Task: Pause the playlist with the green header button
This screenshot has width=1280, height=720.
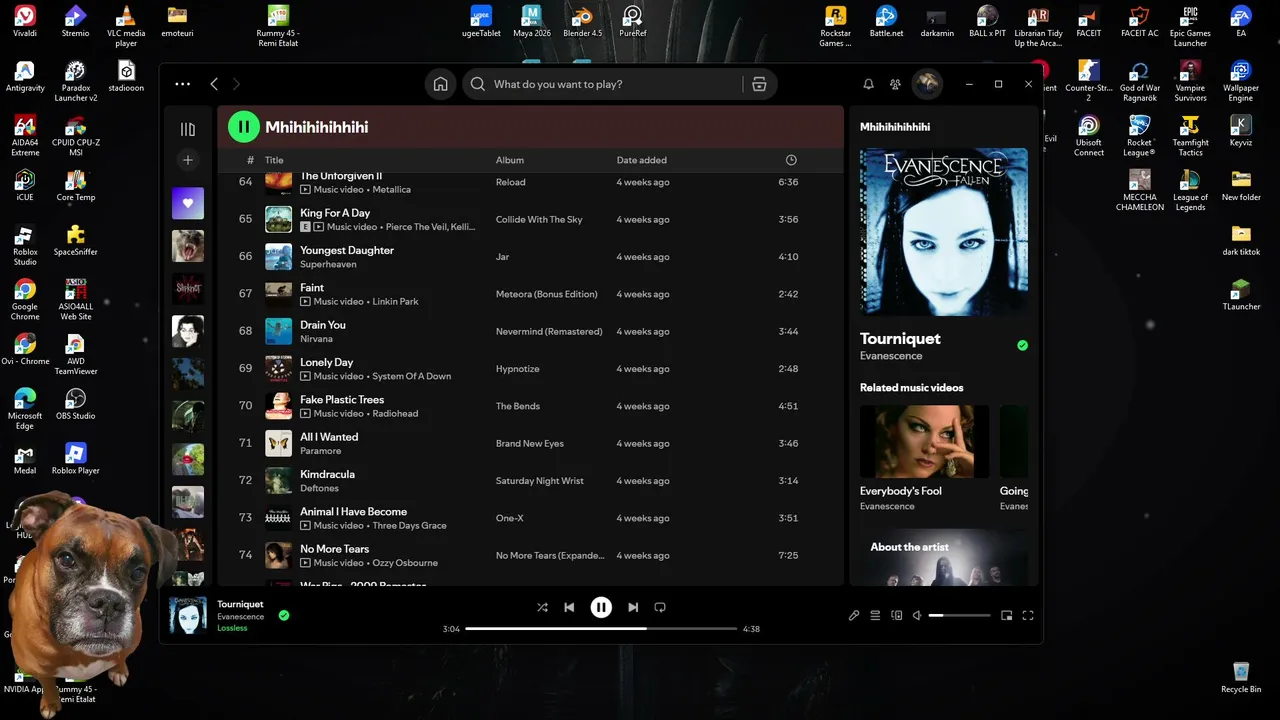Action: tap(244, 127)
